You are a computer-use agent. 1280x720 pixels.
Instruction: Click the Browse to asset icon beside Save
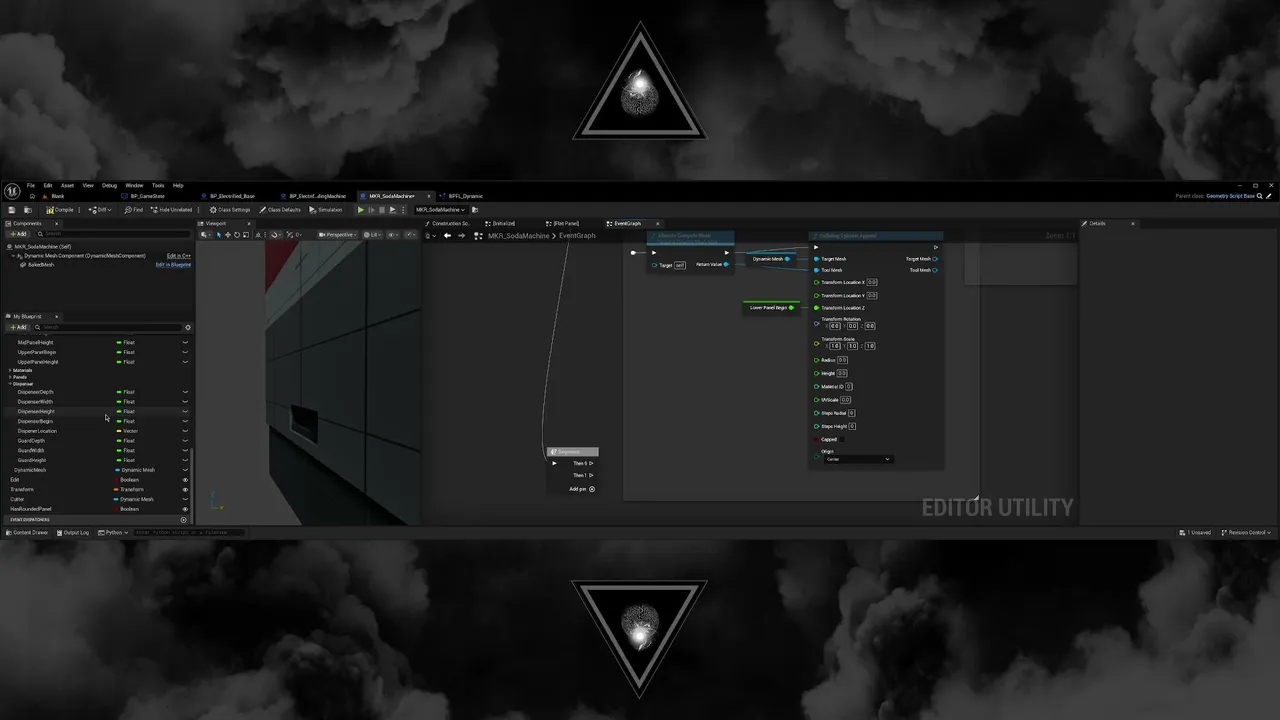30,210
